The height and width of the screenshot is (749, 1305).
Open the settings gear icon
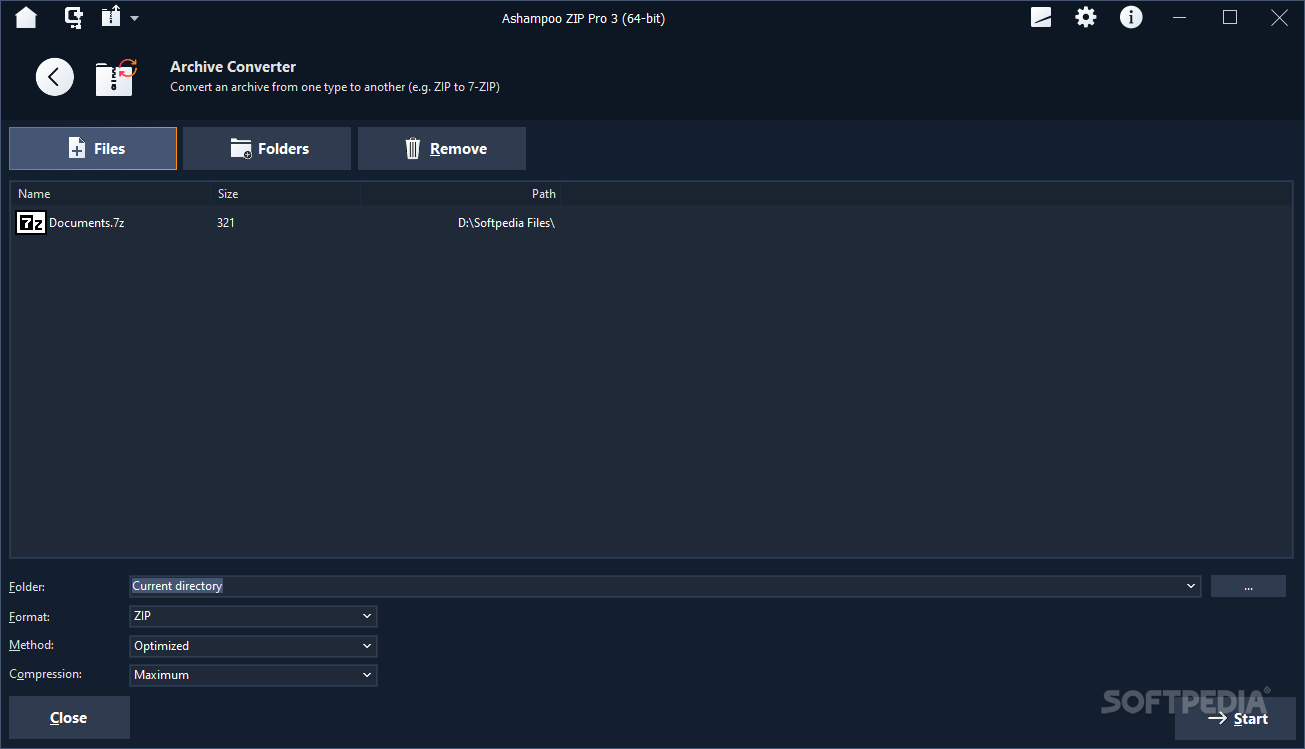[1086, 17]
